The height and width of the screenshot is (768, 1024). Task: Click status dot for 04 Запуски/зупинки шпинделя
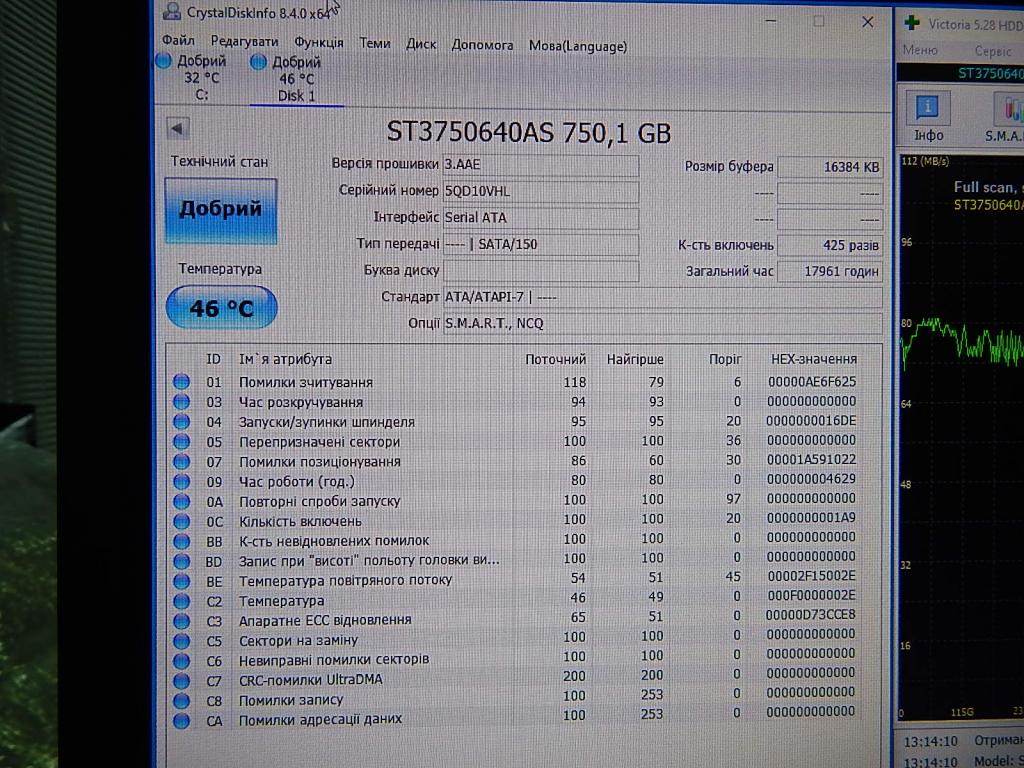click(x=182, y=422)
